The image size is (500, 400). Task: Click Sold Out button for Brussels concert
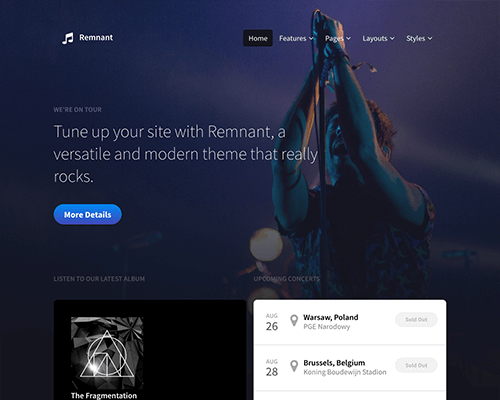[416, 365]
